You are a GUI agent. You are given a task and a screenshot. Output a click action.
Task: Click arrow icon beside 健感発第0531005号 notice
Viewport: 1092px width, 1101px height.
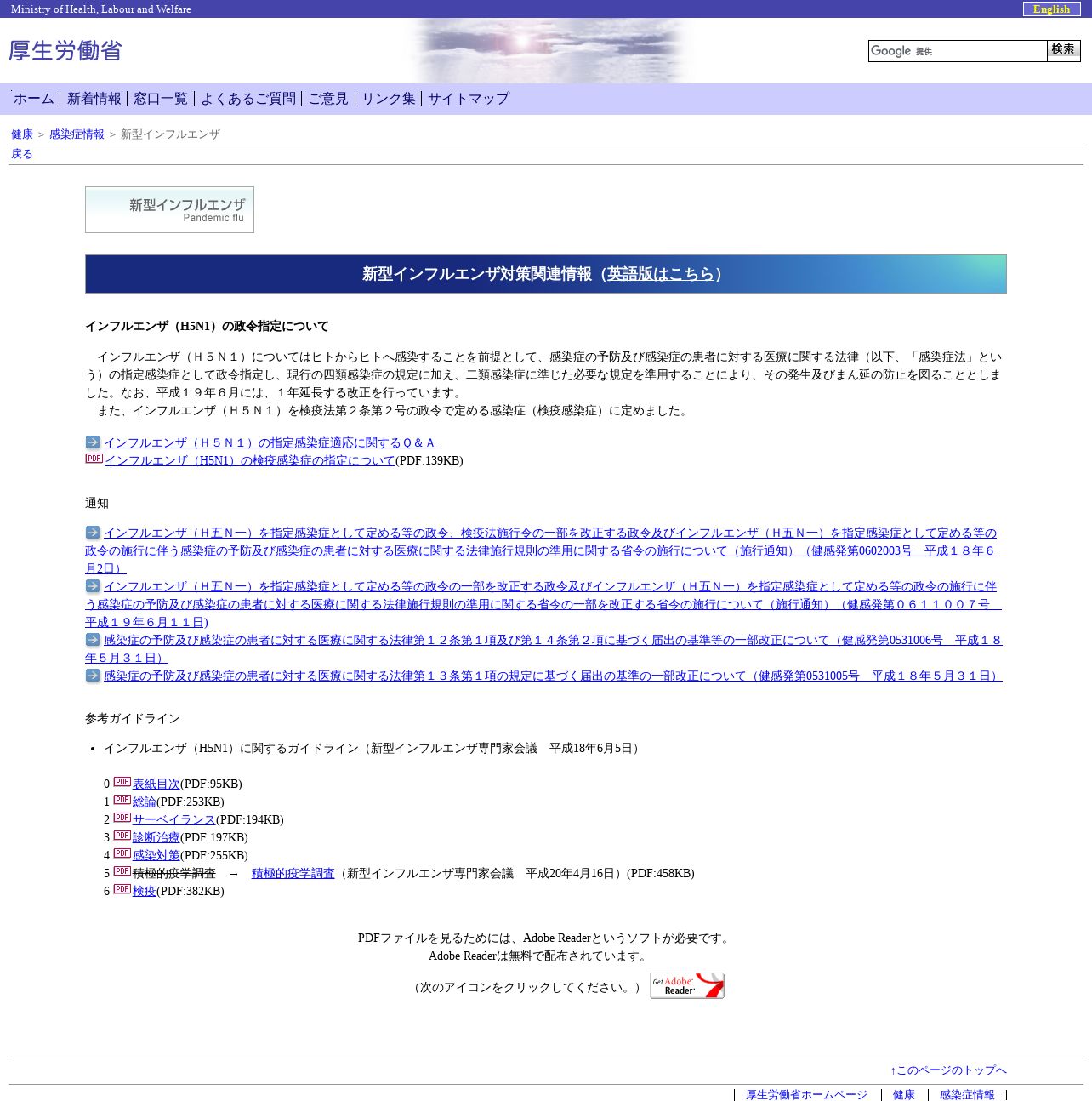[93, 676]
